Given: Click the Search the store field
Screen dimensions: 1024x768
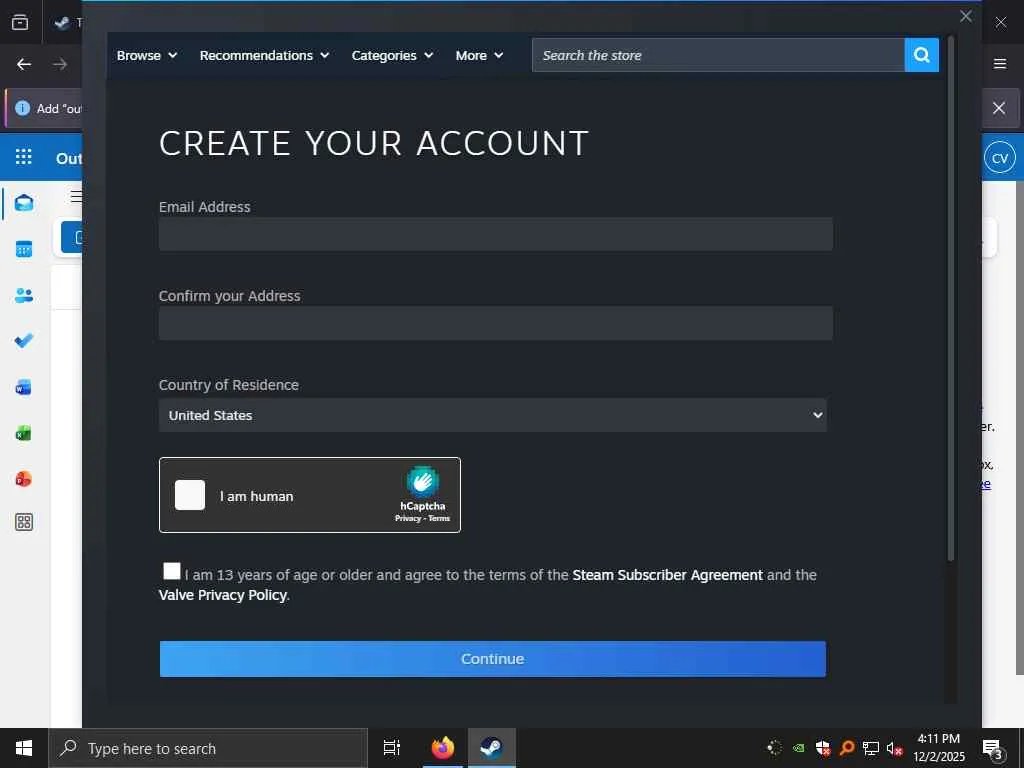Looking at the screenshot, I should coord(718,55).
